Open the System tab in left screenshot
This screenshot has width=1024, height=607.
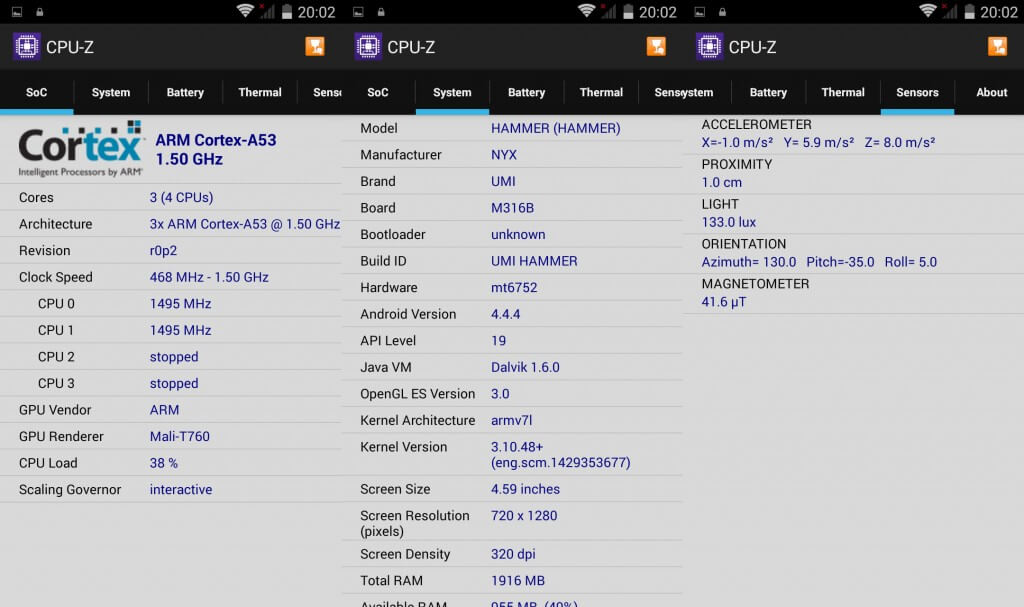[111, 92]
